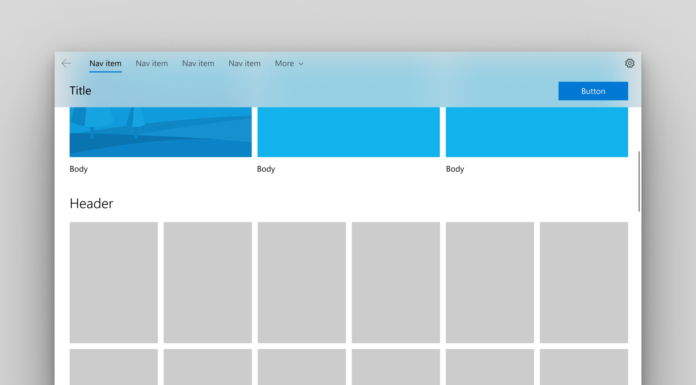This screenshot has height=385, width=696.
Task: Select the middle solid blue image tile
Action: pyautogui.click(x=348, y=132)
